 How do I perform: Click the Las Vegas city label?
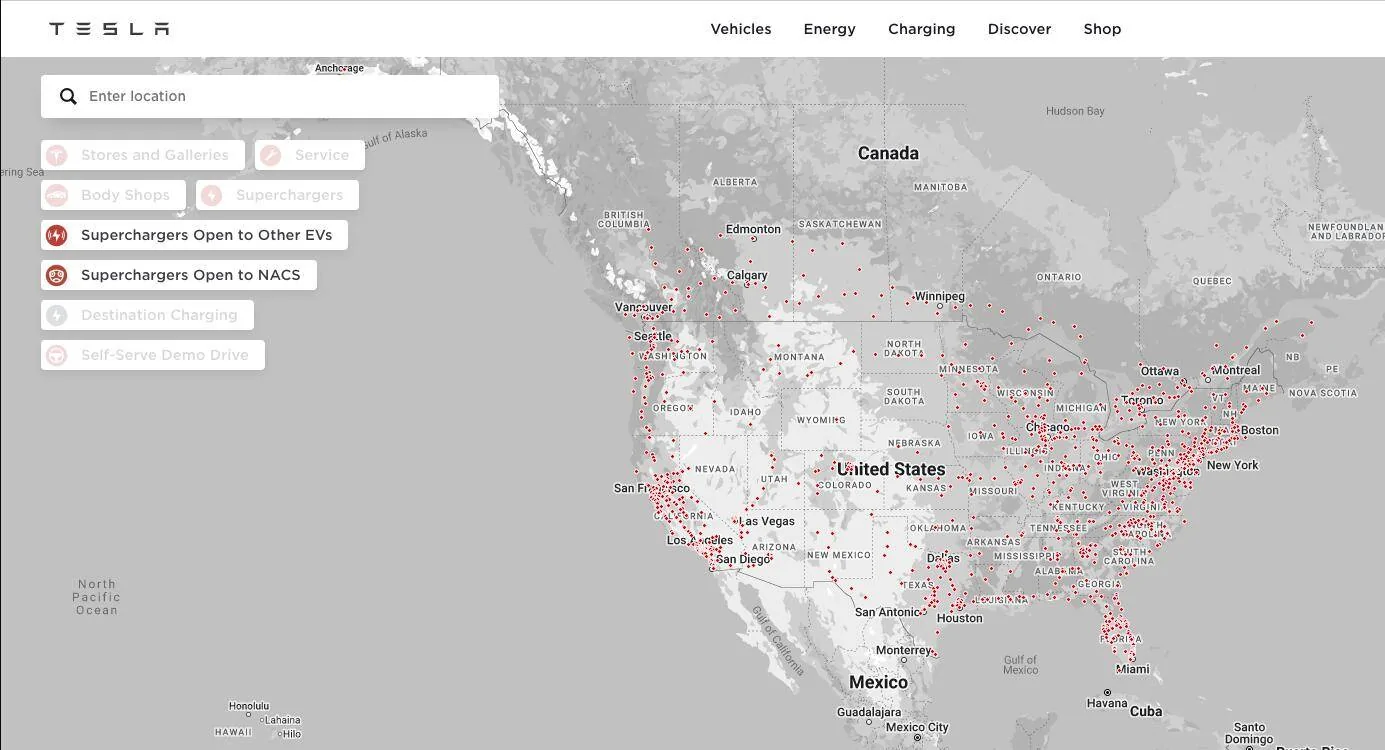click(x=767, y=521)
